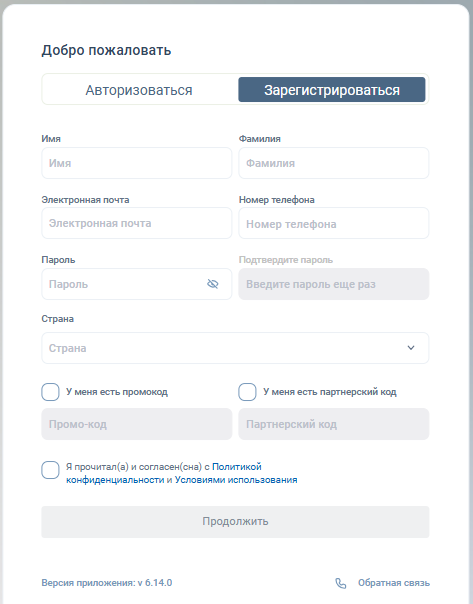The height and width of the screenshot is (604, 473).
Task: Switch to the Авторизоваться tab
Action: pos(139,90)
